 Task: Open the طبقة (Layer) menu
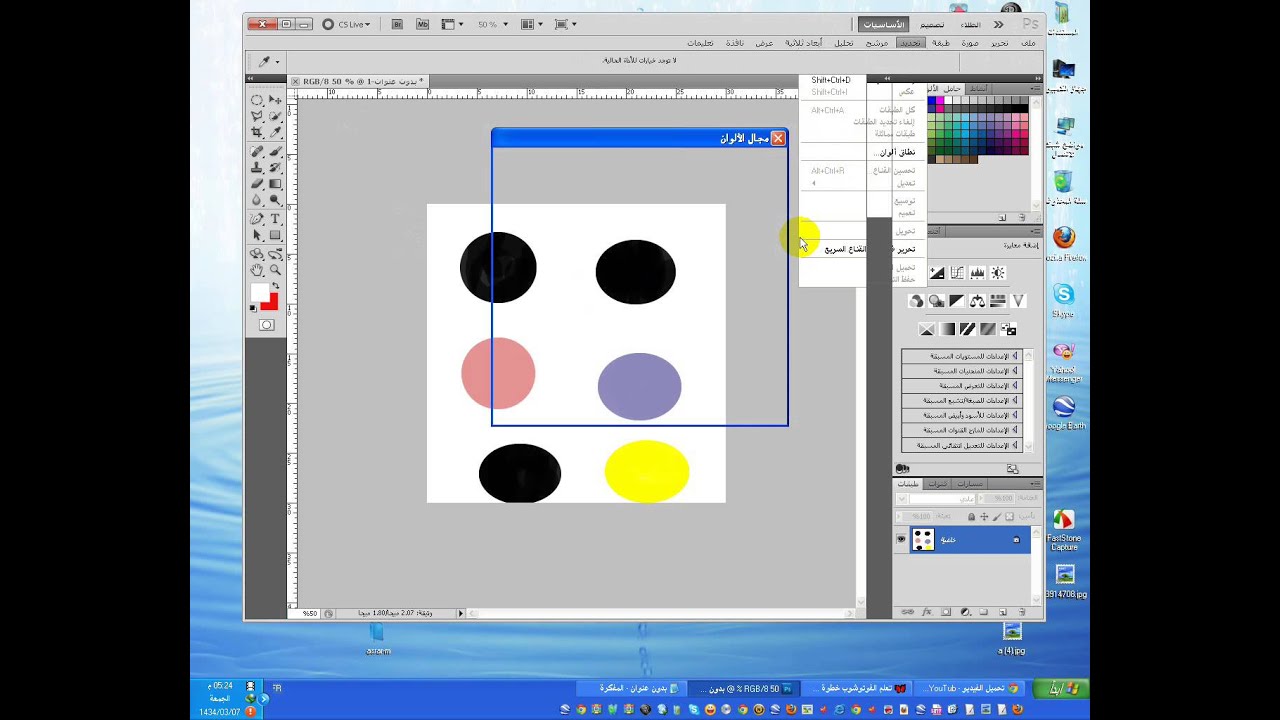941,43
